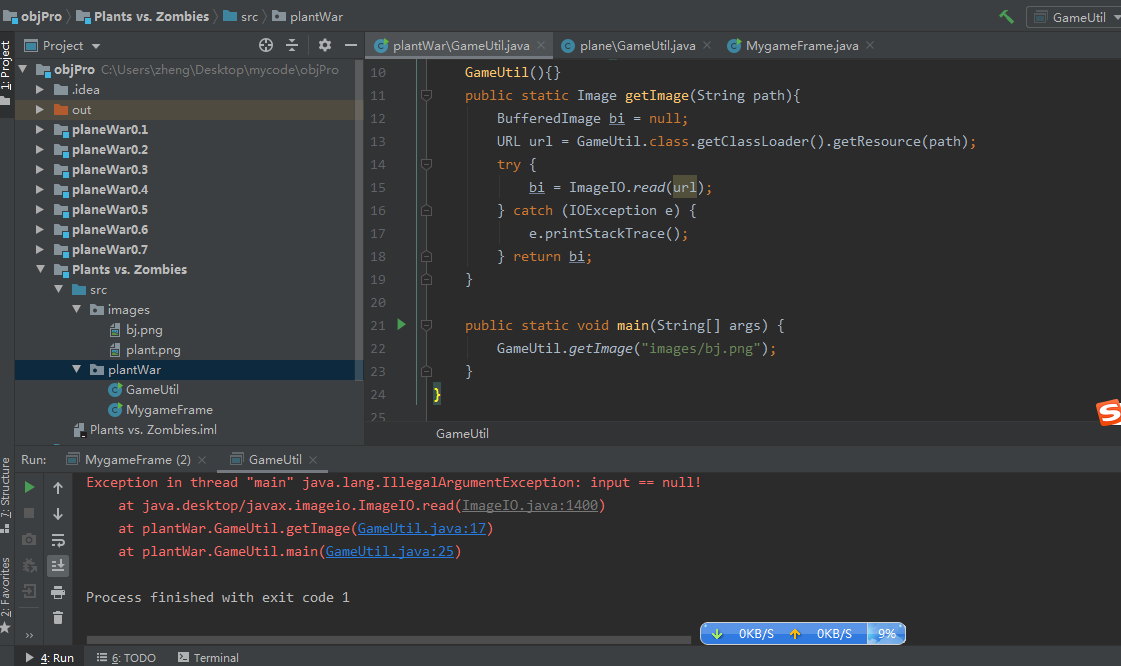Click the green run gutter icon at line 21

click(401, 324)
